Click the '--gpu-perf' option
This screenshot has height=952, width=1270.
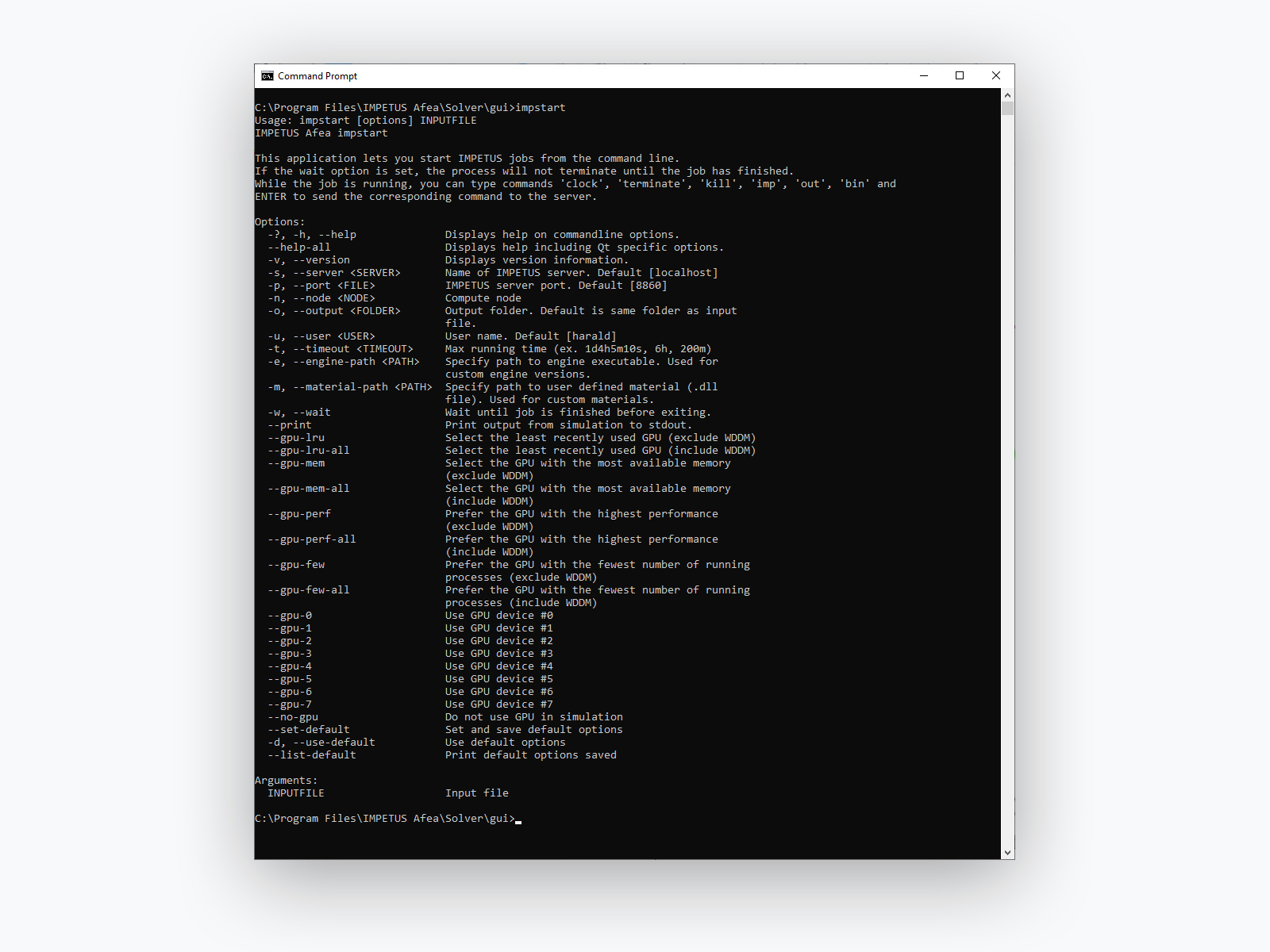(x=299, y=514)
